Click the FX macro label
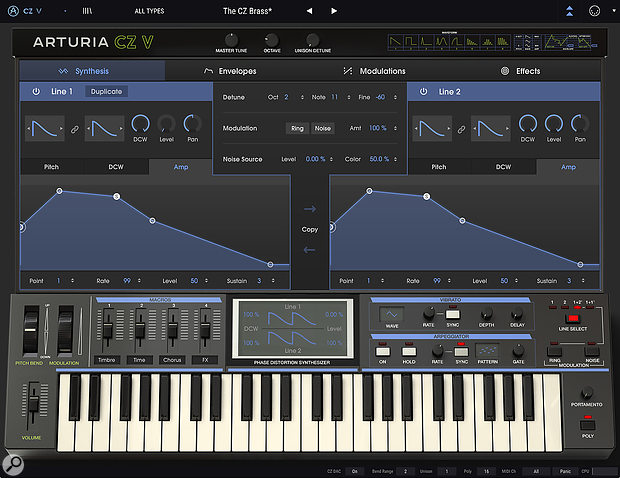Image resolution: width=620 pixels, height=478 pixels. [x=205, y=360]
